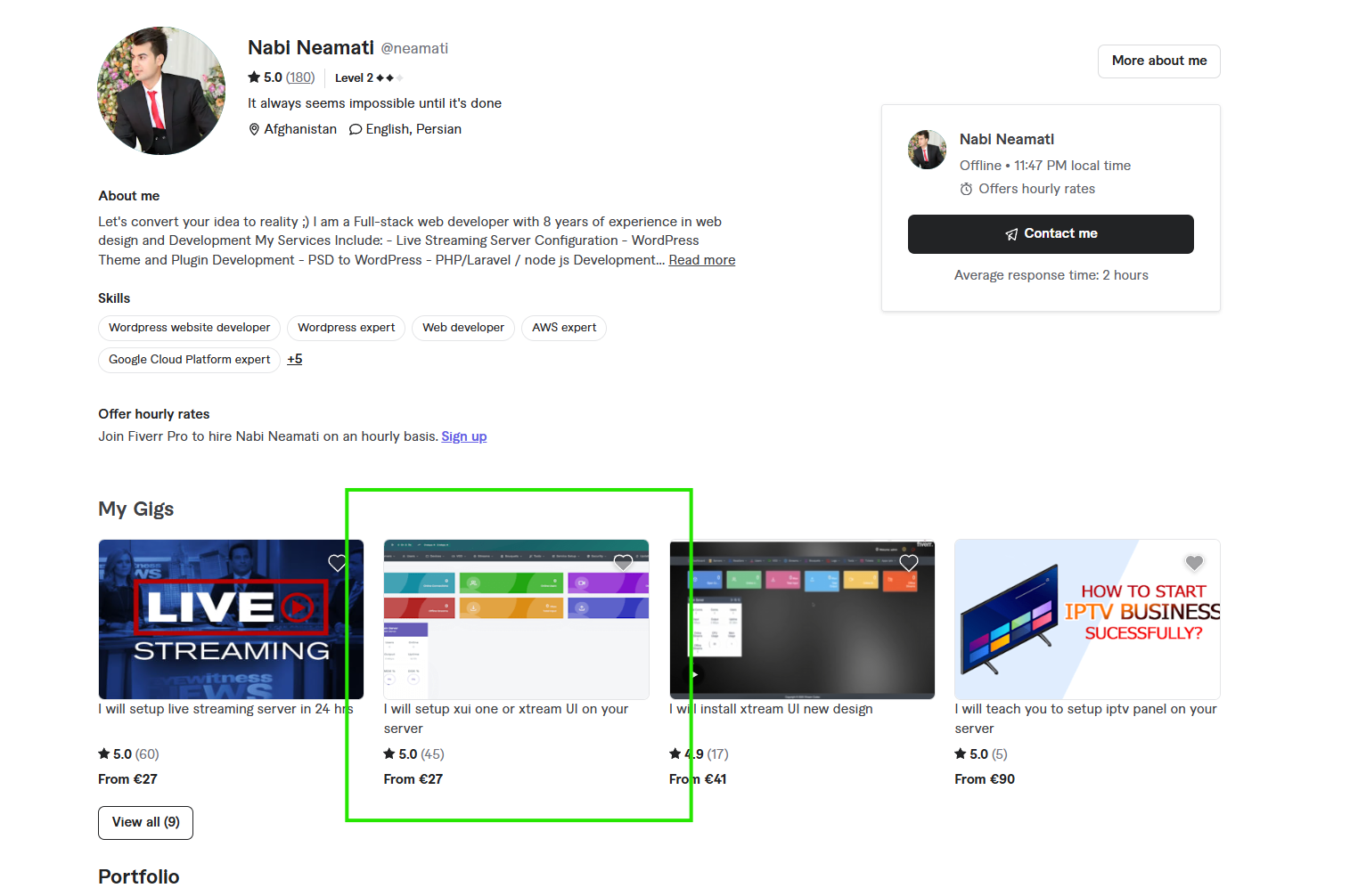Click 'It always seems impossible' tagline
The image size is (1358, 896).
tap(374, 103)
